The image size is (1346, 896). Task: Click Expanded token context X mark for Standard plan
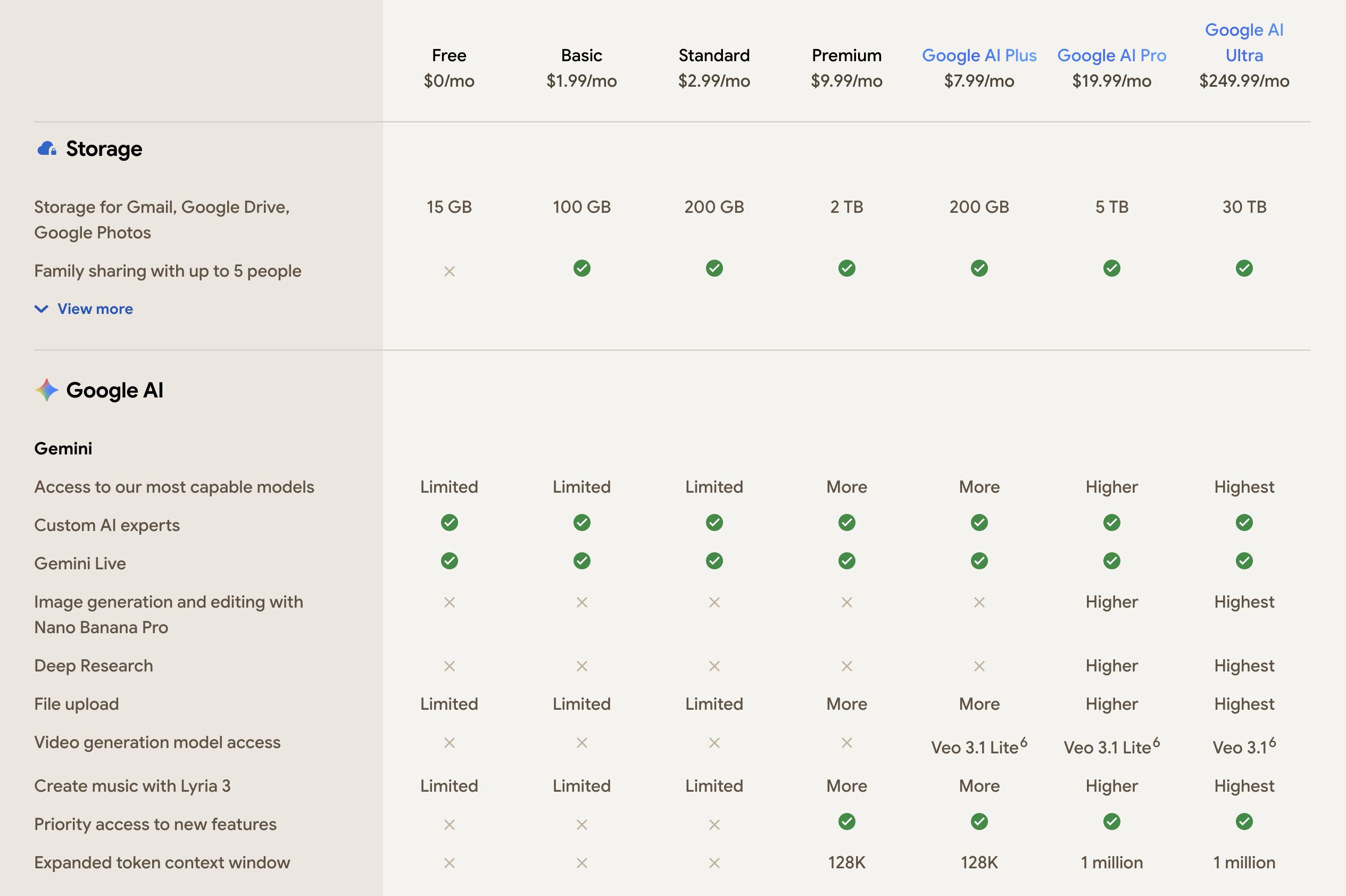pos(714,863)
